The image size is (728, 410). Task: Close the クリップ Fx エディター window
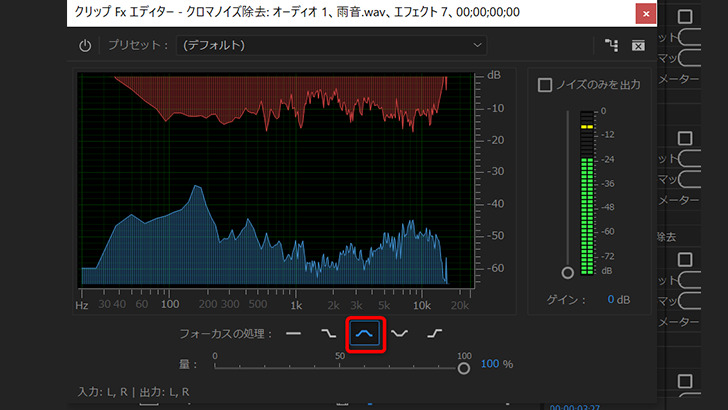pos(646,14)
